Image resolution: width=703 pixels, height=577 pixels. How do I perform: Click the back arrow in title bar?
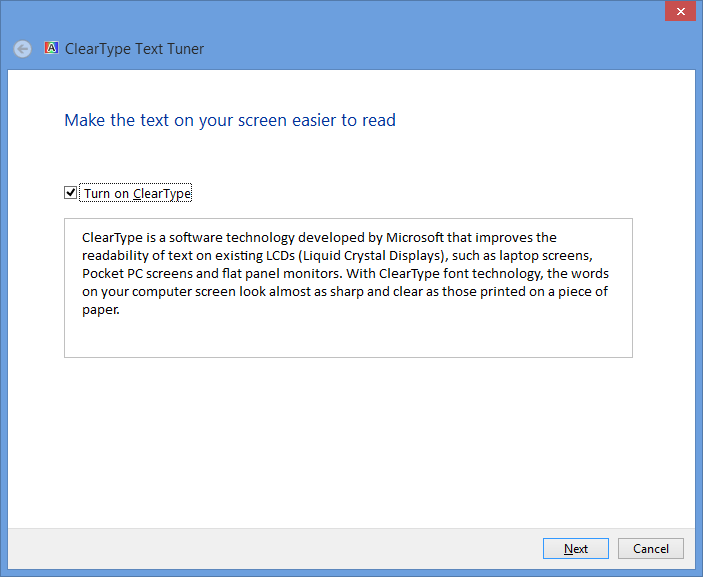[22, 49]
